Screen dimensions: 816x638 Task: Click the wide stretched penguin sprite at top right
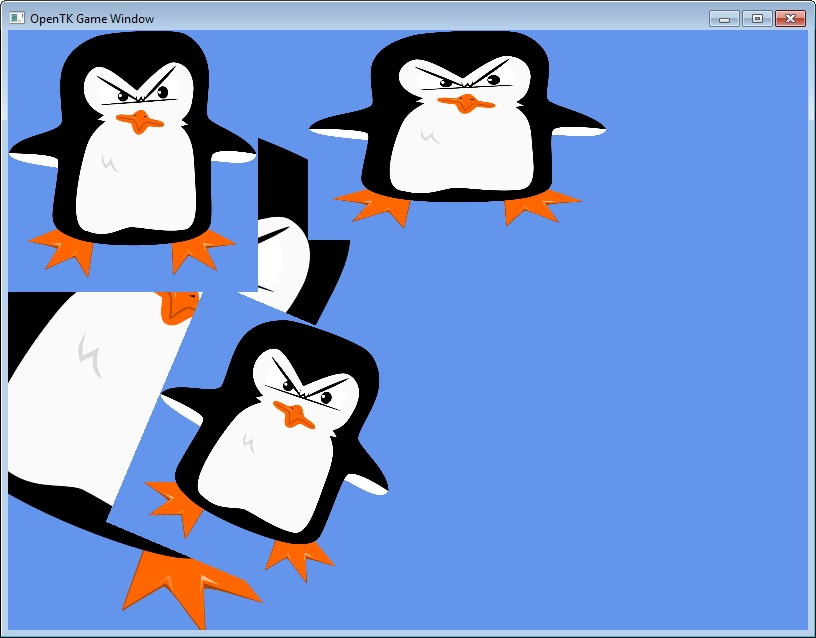tap(458, 129)
